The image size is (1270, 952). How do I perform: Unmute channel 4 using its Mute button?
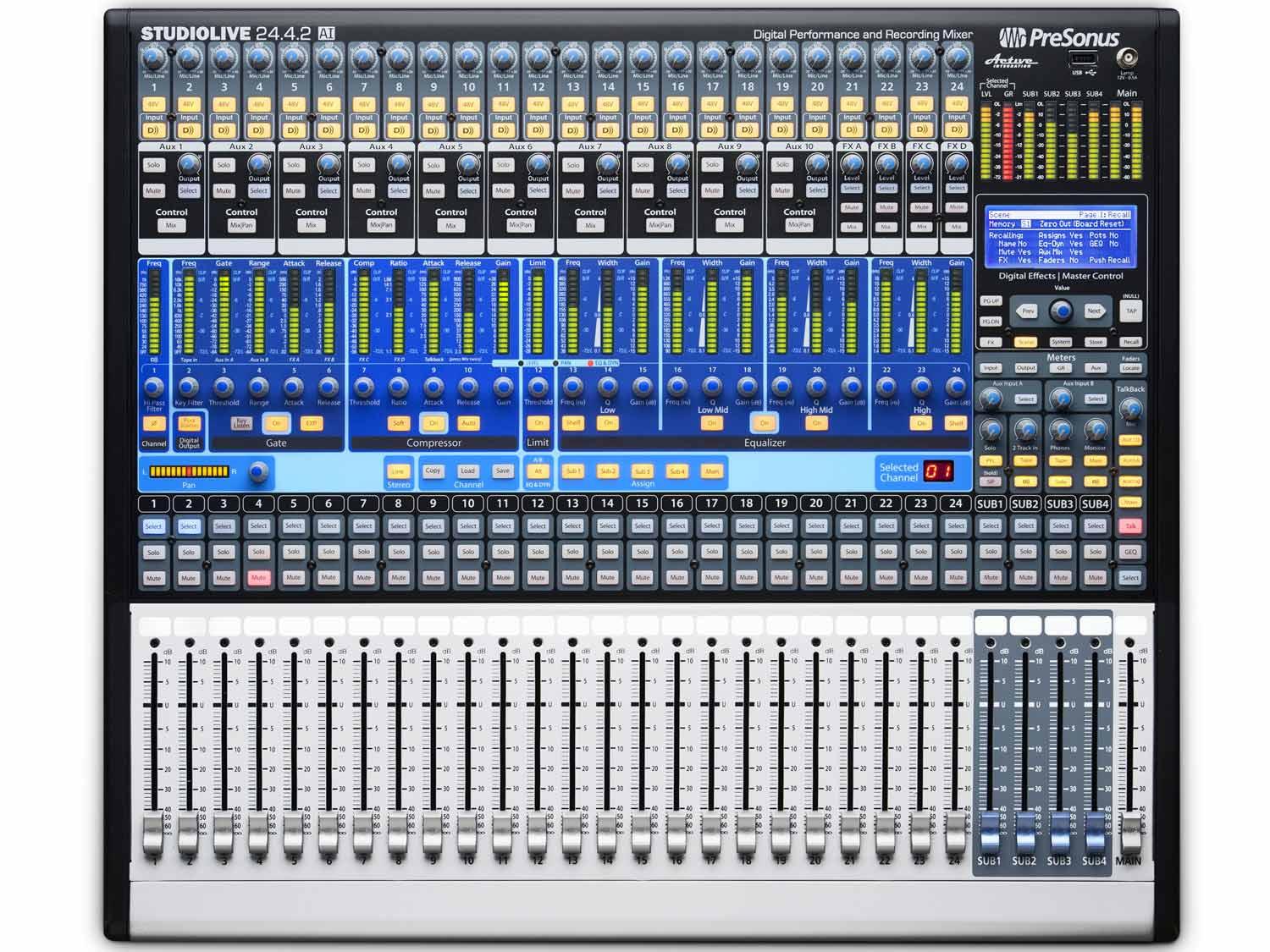coord(258,578)
